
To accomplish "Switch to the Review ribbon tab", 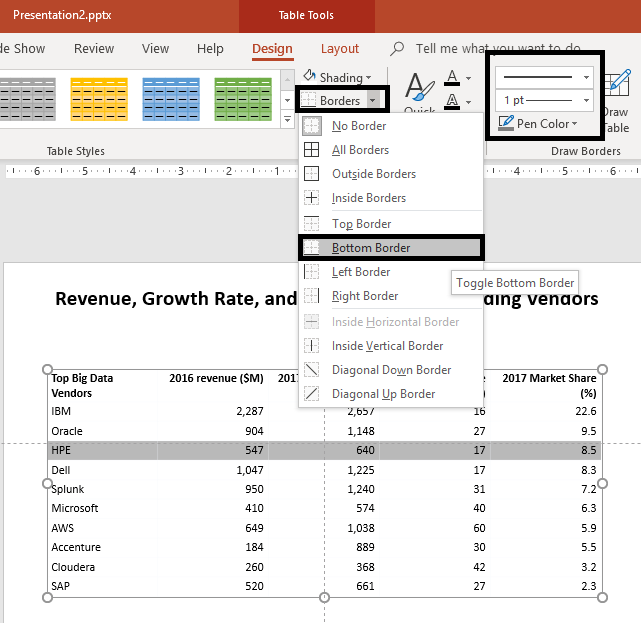I will tap(94, 49).
